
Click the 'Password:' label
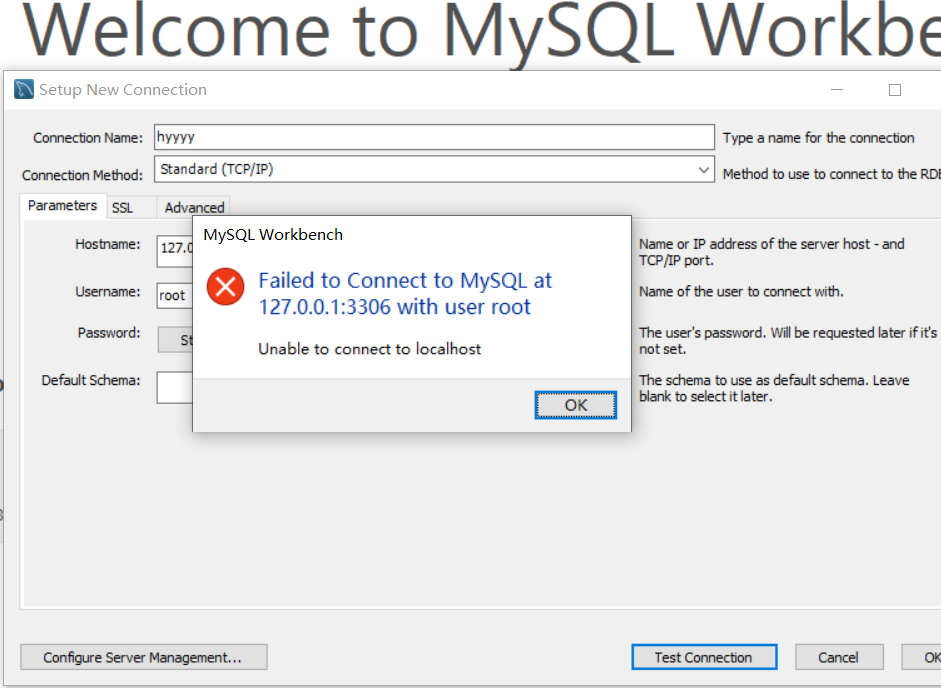[x=109, y=333]
